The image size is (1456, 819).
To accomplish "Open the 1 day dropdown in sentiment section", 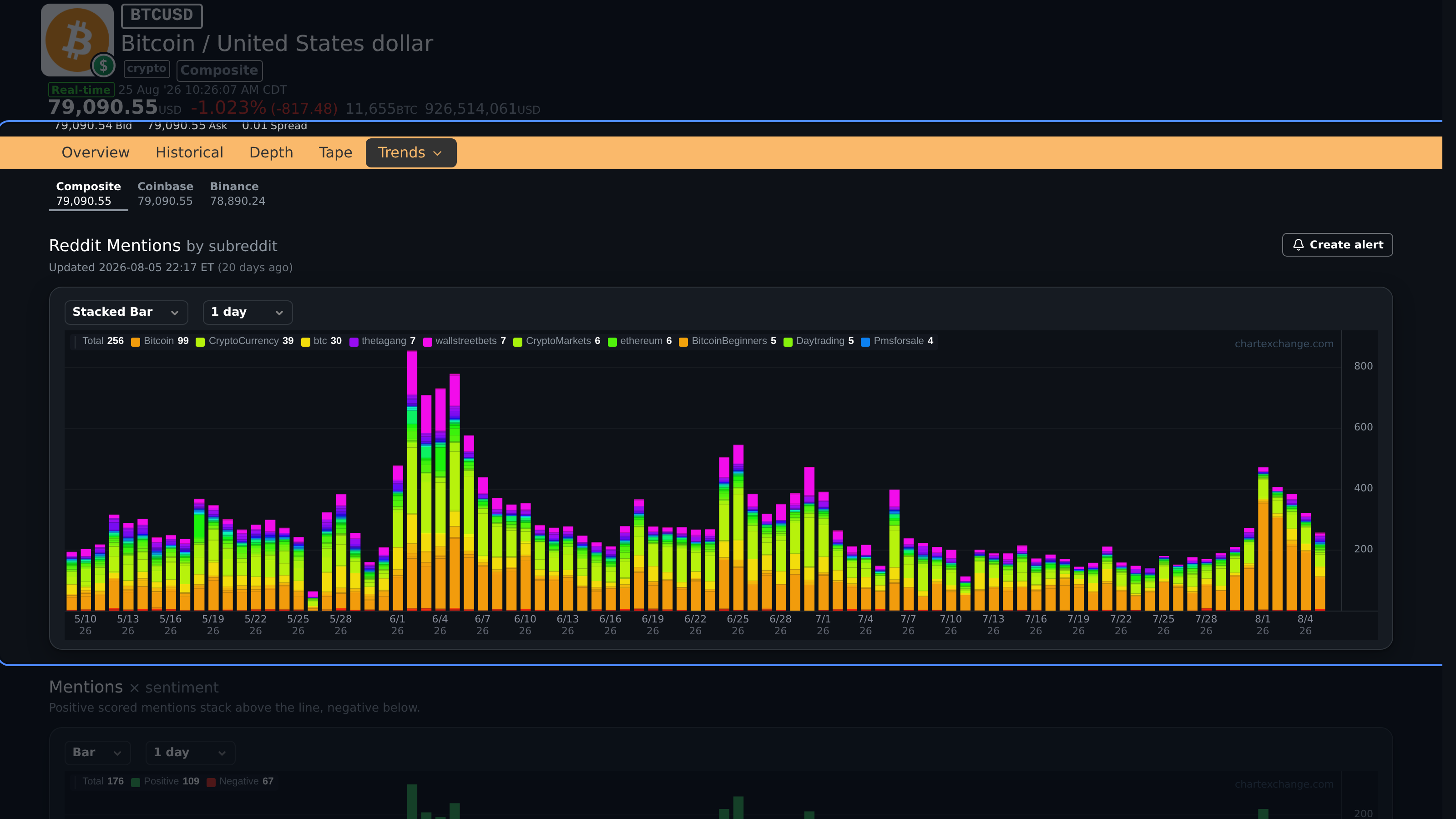I will coord(191,752).
